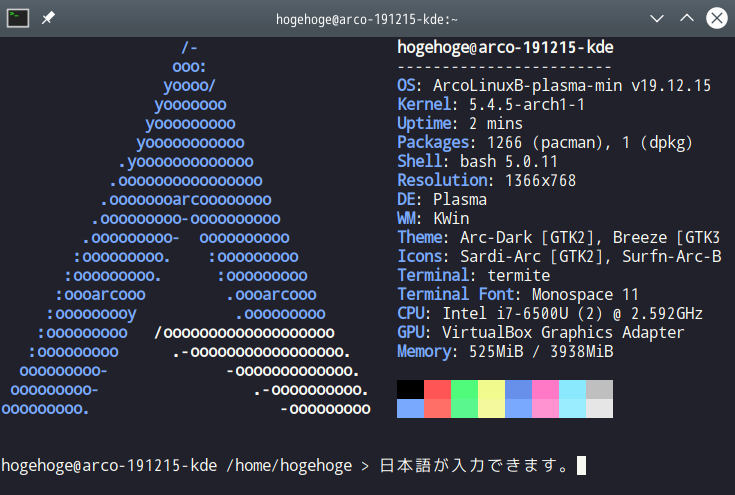The width and height of the screenshot is (735, 495).
Task: Click the prompt hostname hogehoge@arco-191215-kde at bottom
Action: [109, 466]
